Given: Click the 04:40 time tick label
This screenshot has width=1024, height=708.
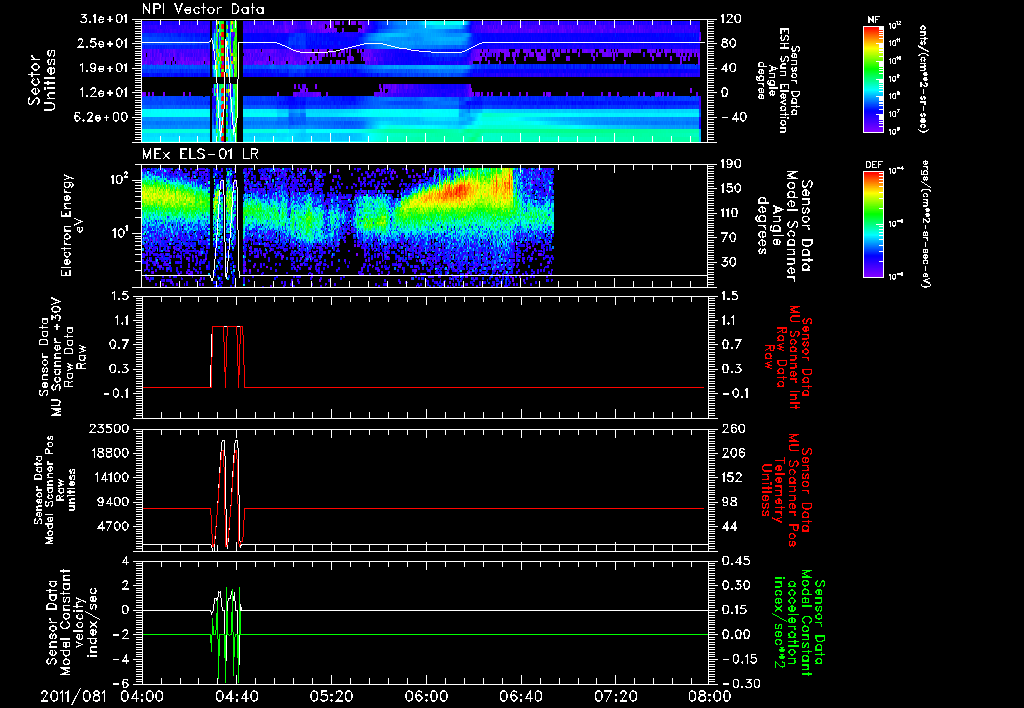Looking at the screenshot, I should pyautogui.click(x=236, y=696).
